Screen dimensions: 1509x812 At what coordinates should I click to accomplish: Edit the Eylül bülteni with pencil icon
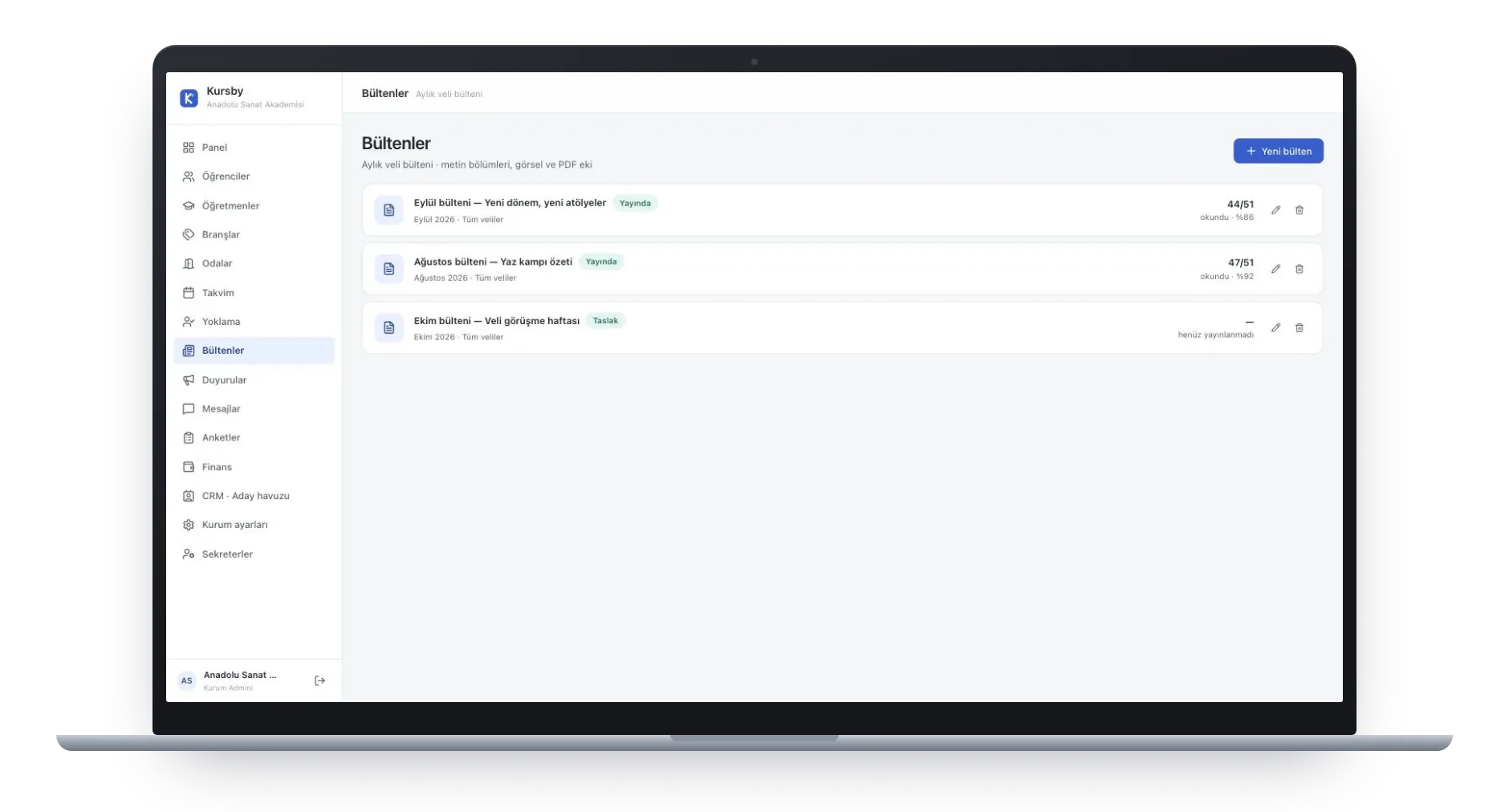click(x=1275, y=210)
